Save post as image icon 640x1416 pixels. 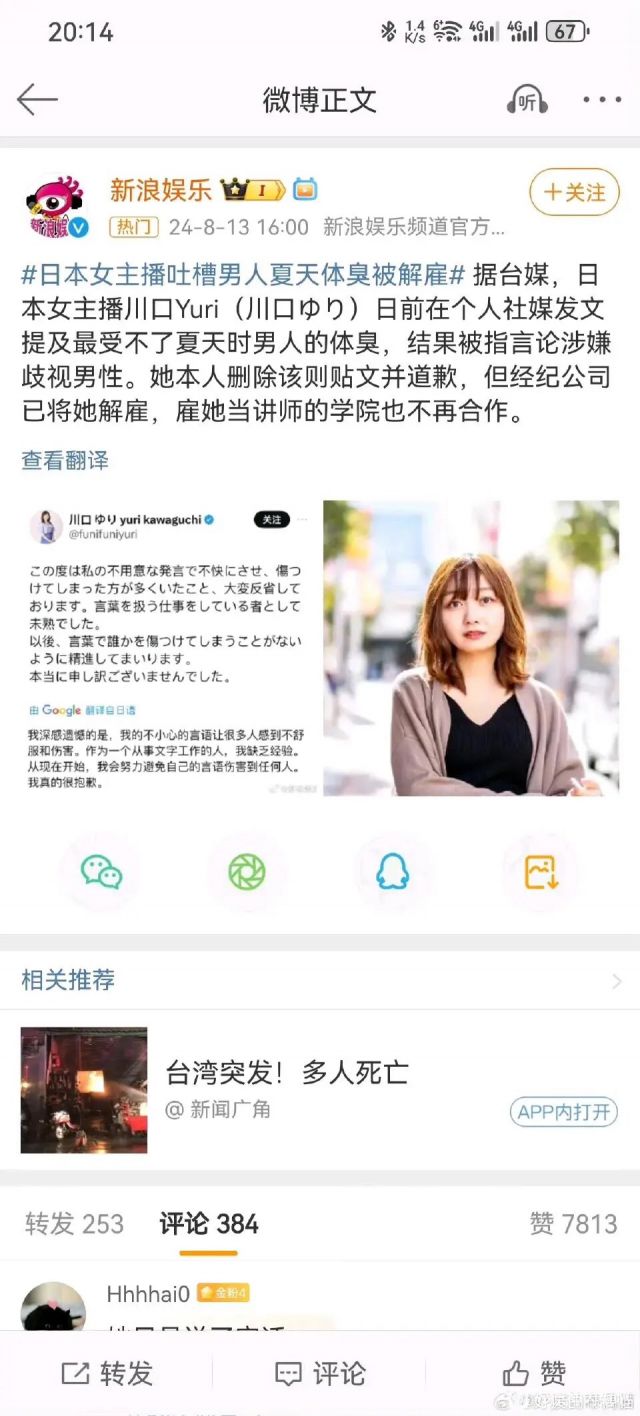(x=541, y=872)
